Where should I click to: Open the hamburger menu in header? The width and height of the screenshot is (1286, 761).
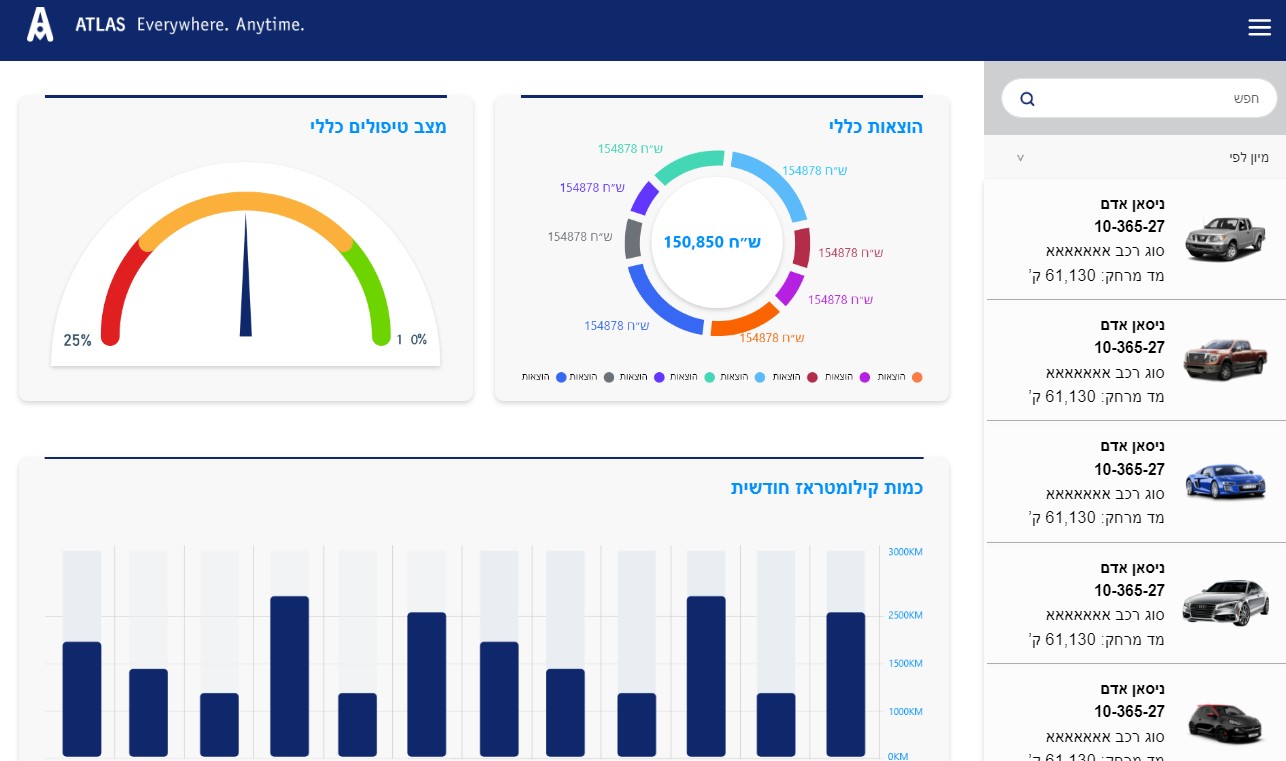(x=1259, y=28)
